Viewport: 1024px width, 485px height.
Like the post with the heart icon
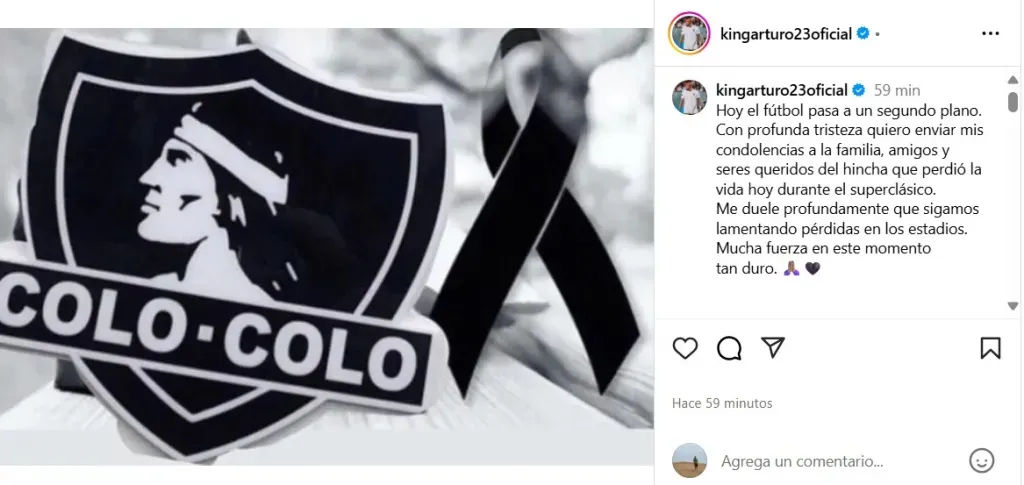pyautogui.click(x=685, y=348)
